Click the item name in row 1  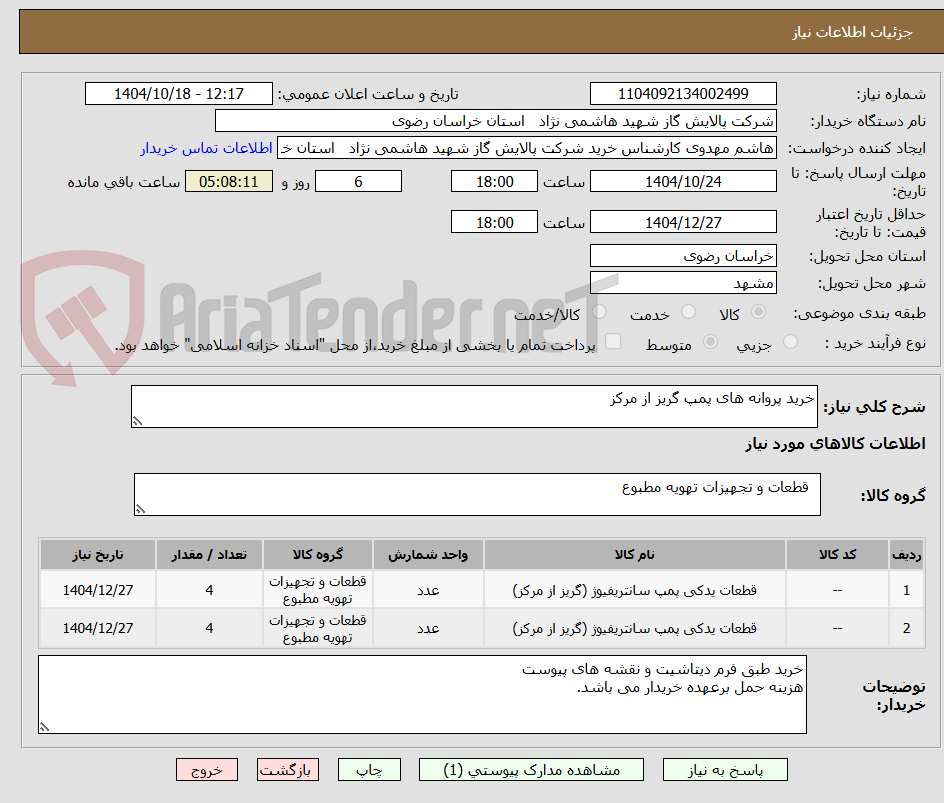(635, 591)
